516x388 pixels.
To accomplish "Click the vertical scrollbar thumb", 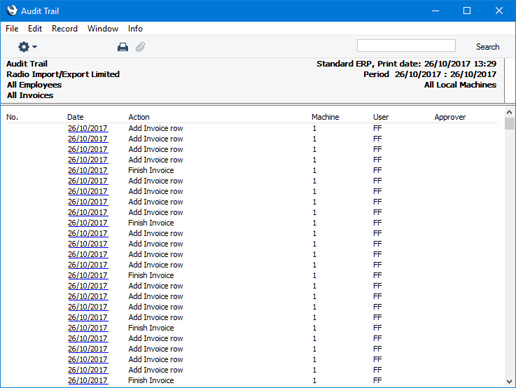I will [x=509, y=124].
